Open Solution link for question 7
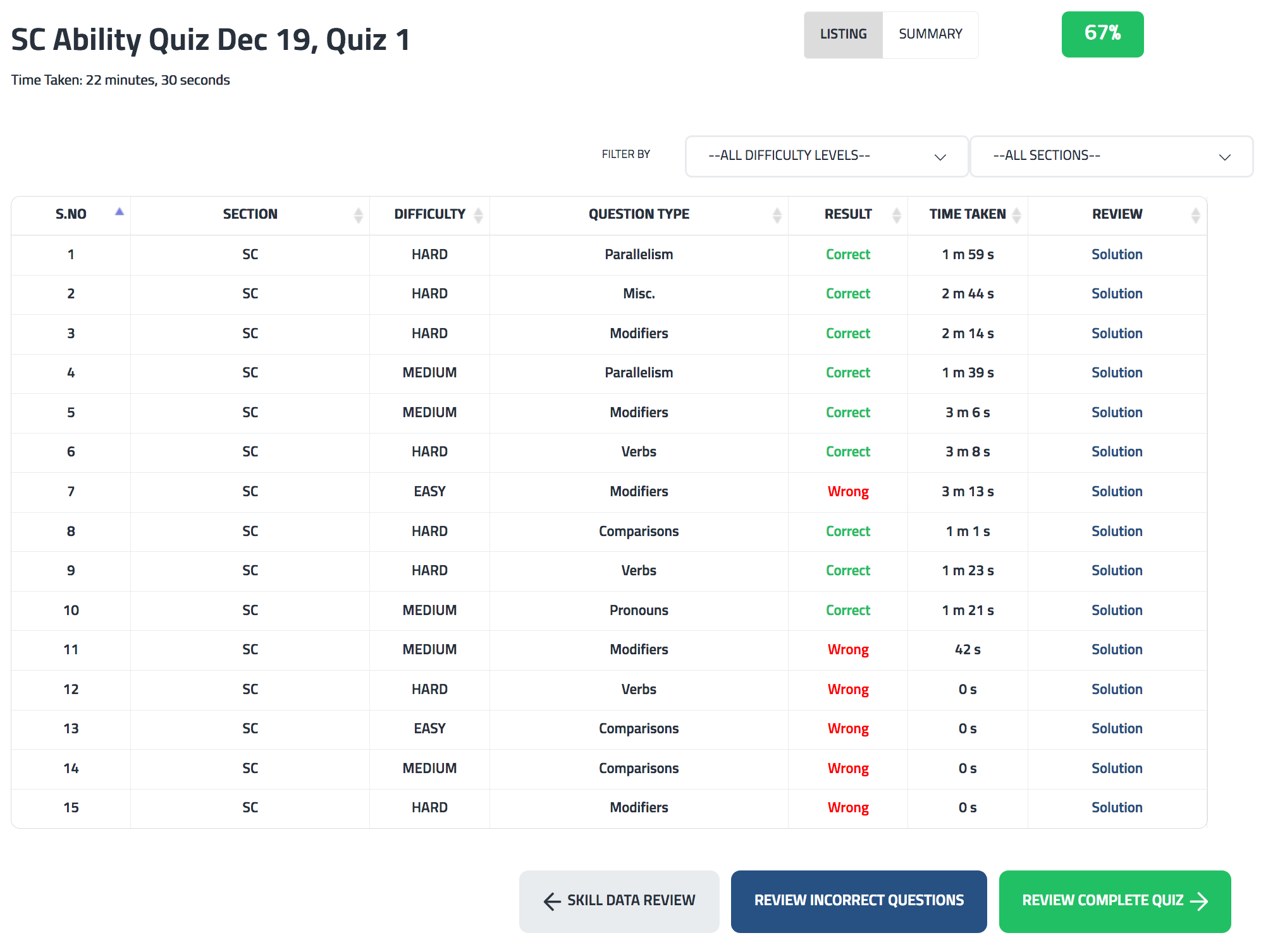This screenshot has width=1261, height=952. (x=1117, y=492)
